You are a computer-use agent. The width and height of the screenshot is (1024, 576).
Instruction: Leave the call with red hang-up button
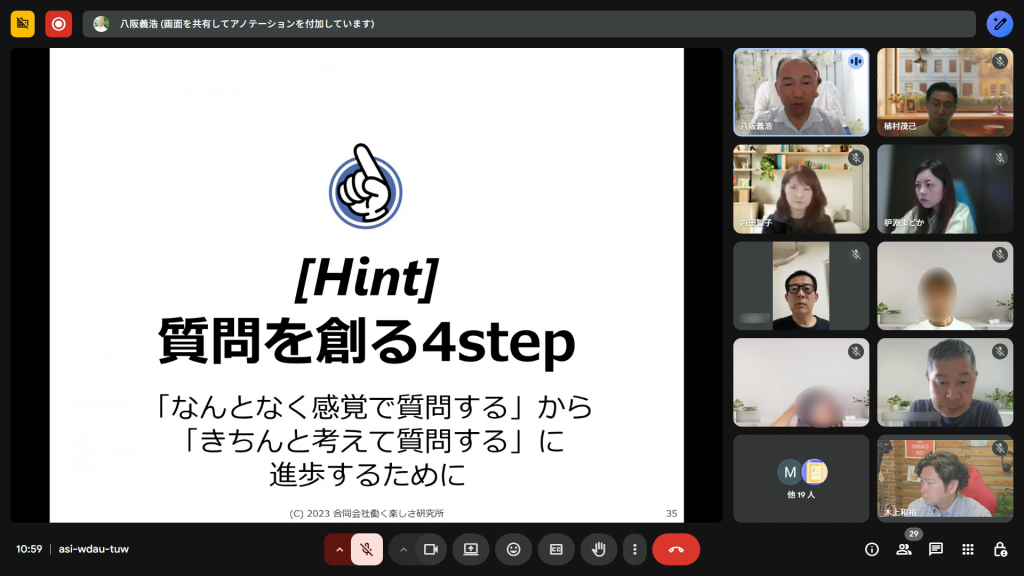[x=676, y=549]
